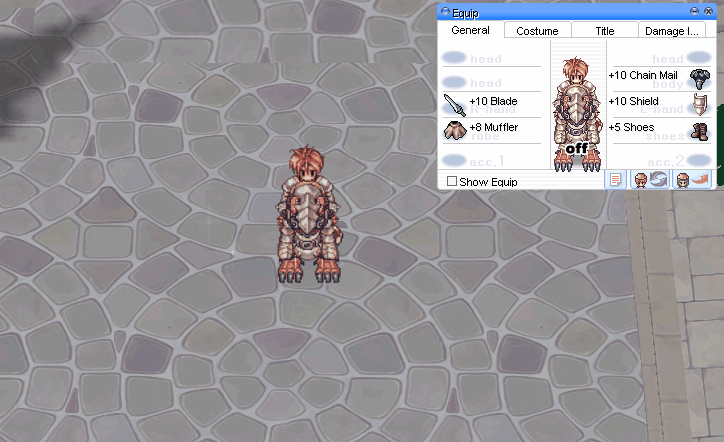The width and height of the screenshot is (724, 442).
Task: Close the Equip window
Action: [708, 11]
